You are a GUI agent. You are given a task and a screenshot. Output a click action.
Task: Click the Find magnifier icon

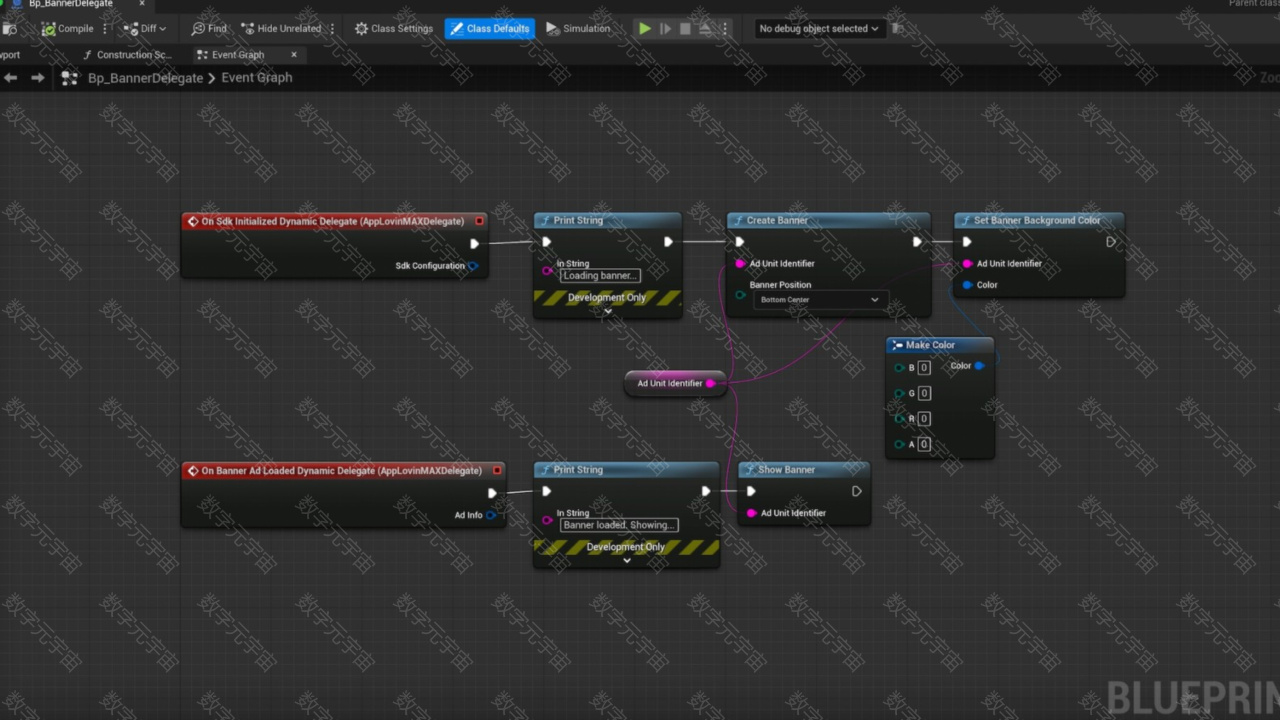(198, 29)
